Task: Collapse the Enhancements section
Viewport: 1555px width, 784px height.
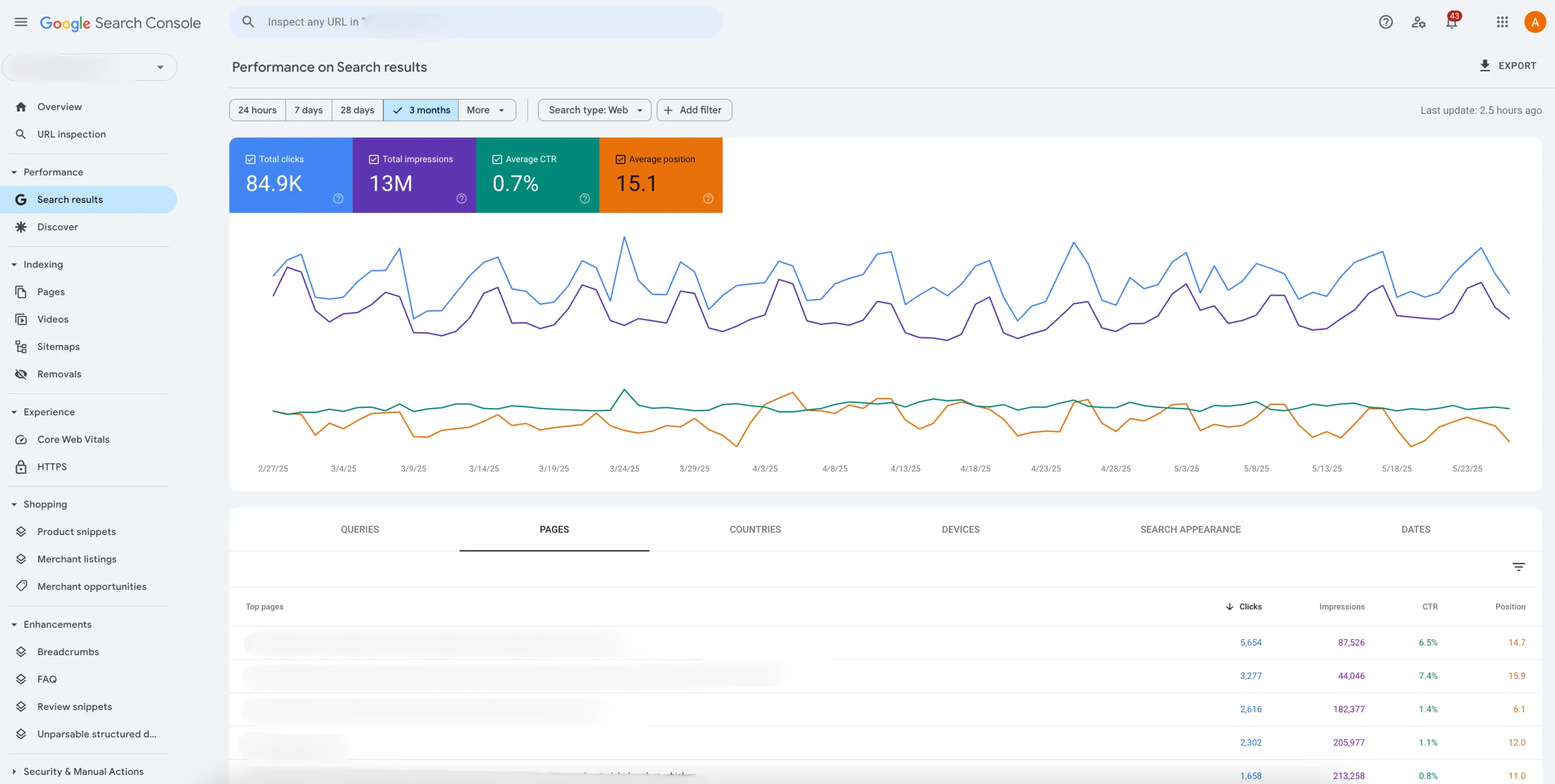Action: click(x=14, y=625)
